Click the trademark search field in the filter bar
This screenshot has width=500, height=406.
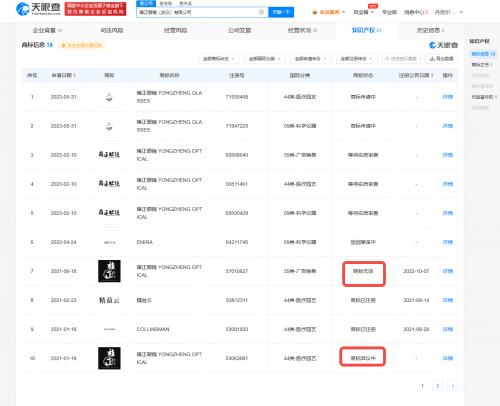tap(401, 59)
